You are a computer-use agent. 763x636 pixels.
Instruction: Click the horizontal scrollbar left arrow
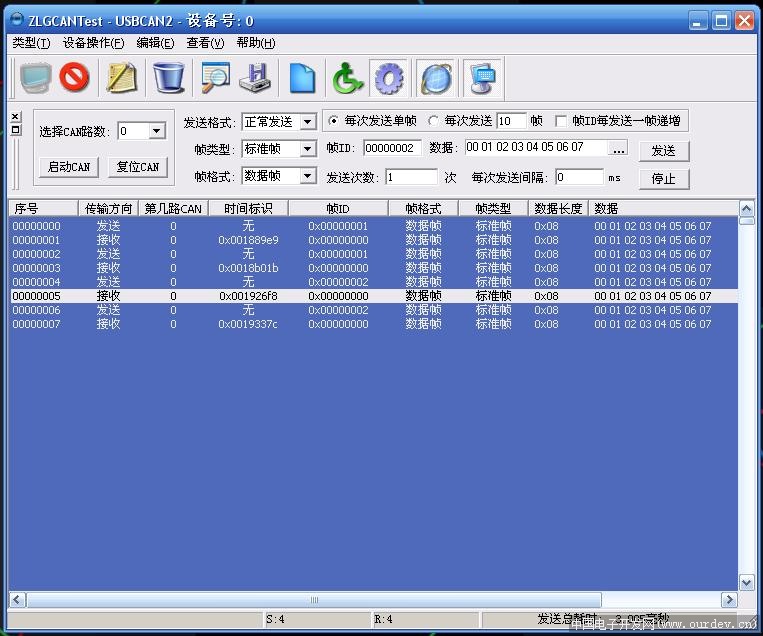18,600
